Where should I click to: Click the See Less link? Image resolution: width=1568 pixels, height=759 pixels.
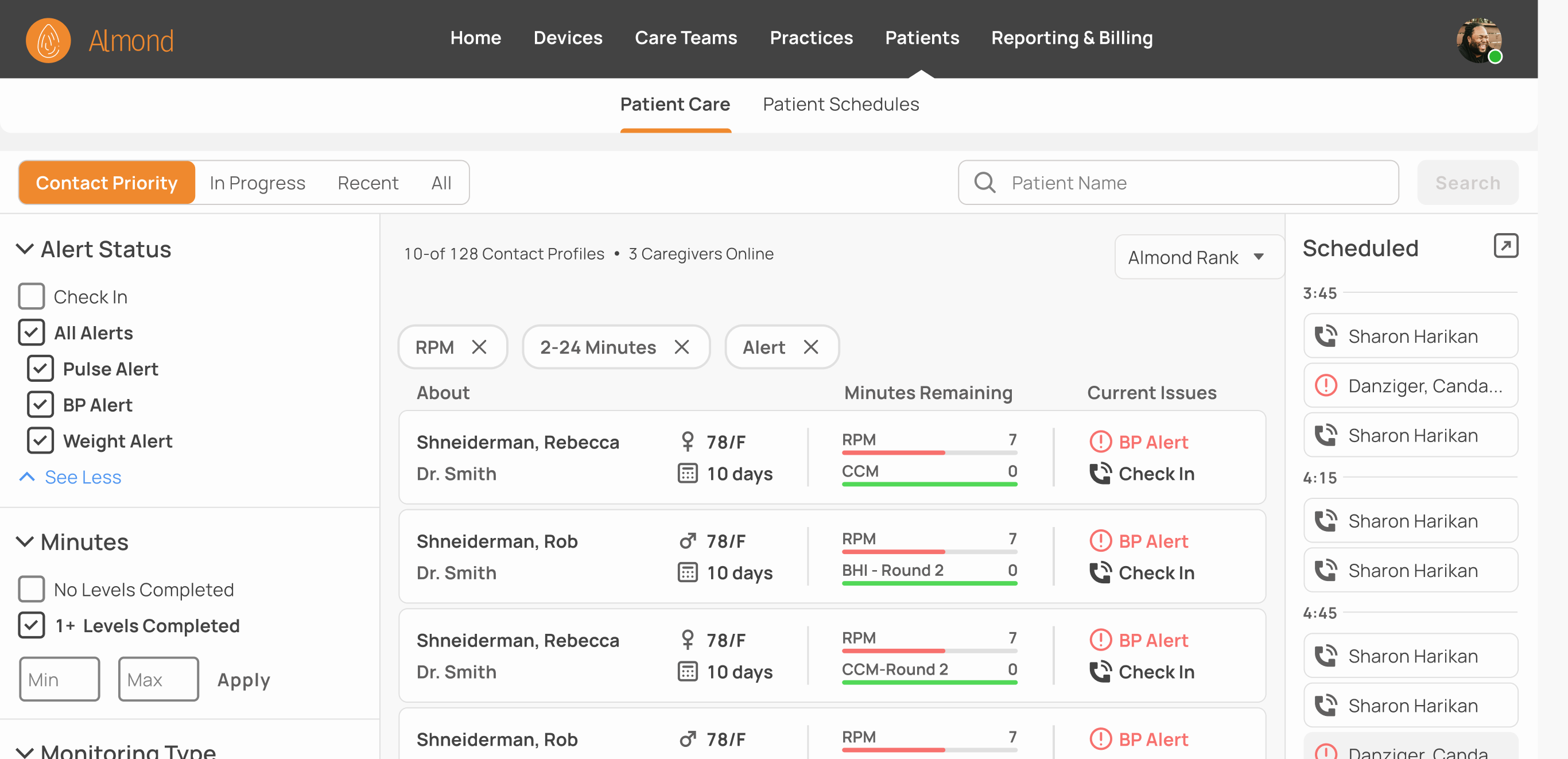point(83,477)
